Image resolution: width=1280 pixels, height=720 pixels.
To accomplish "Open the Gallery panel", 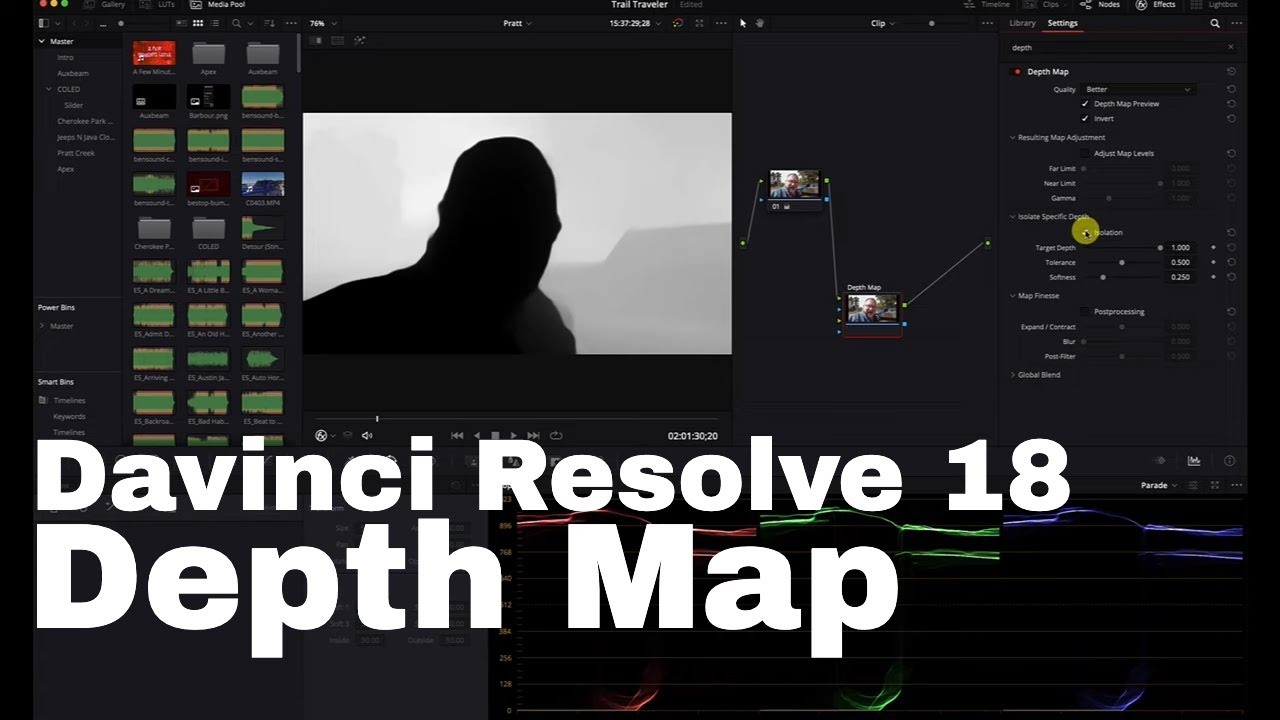I will click(104, 5).
